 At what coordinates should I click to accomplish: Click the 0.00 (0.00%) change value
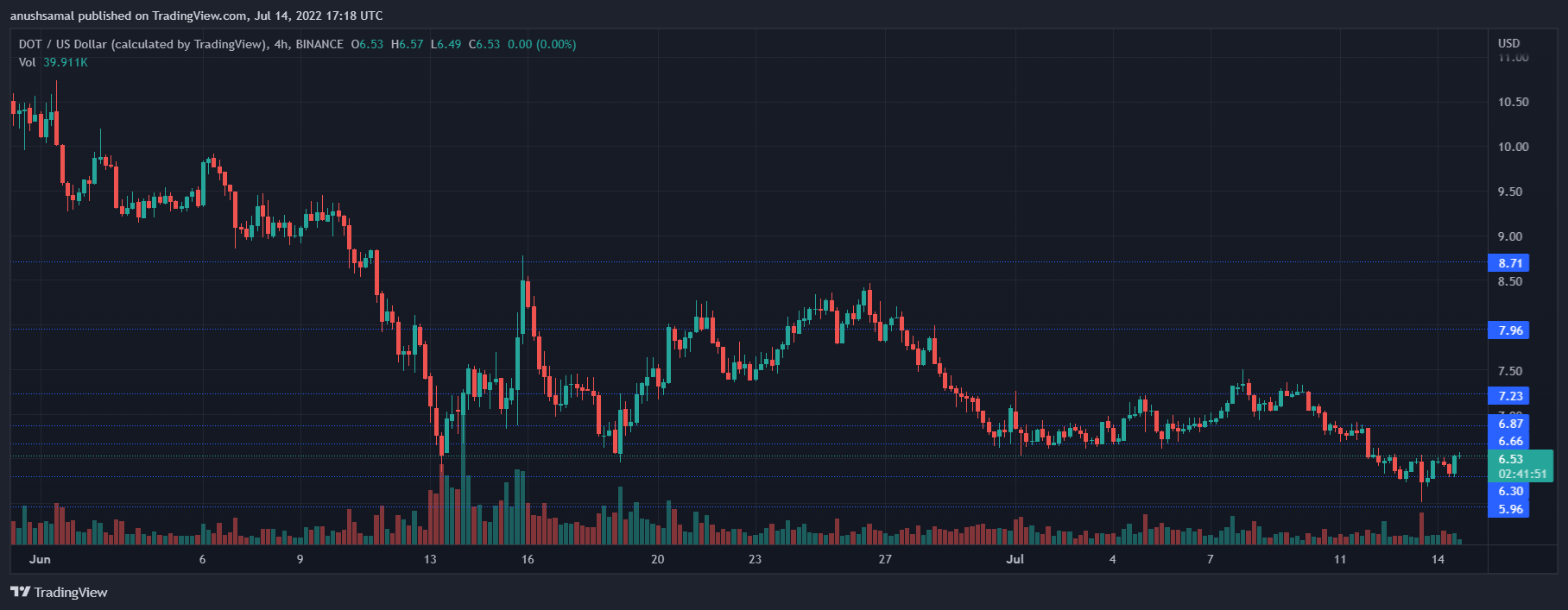541,44
